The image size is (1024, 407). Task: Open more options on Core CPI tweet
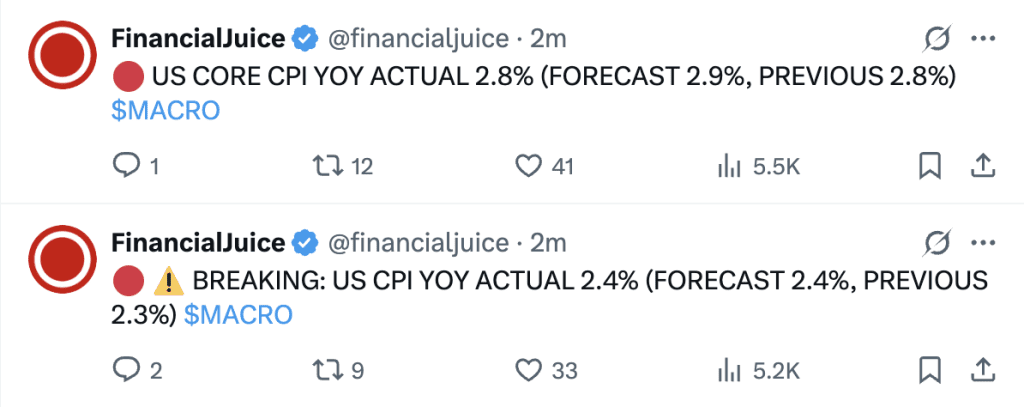(x=982, y=39)
